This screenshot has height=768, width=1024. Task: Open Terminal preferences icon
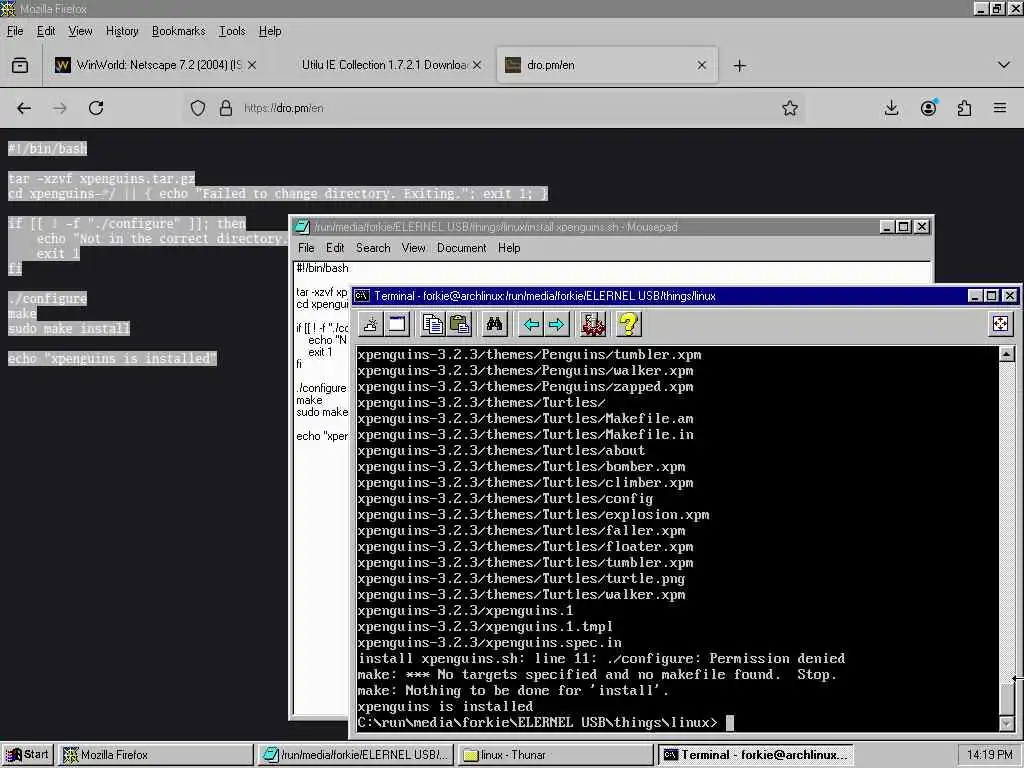point(593,324)
